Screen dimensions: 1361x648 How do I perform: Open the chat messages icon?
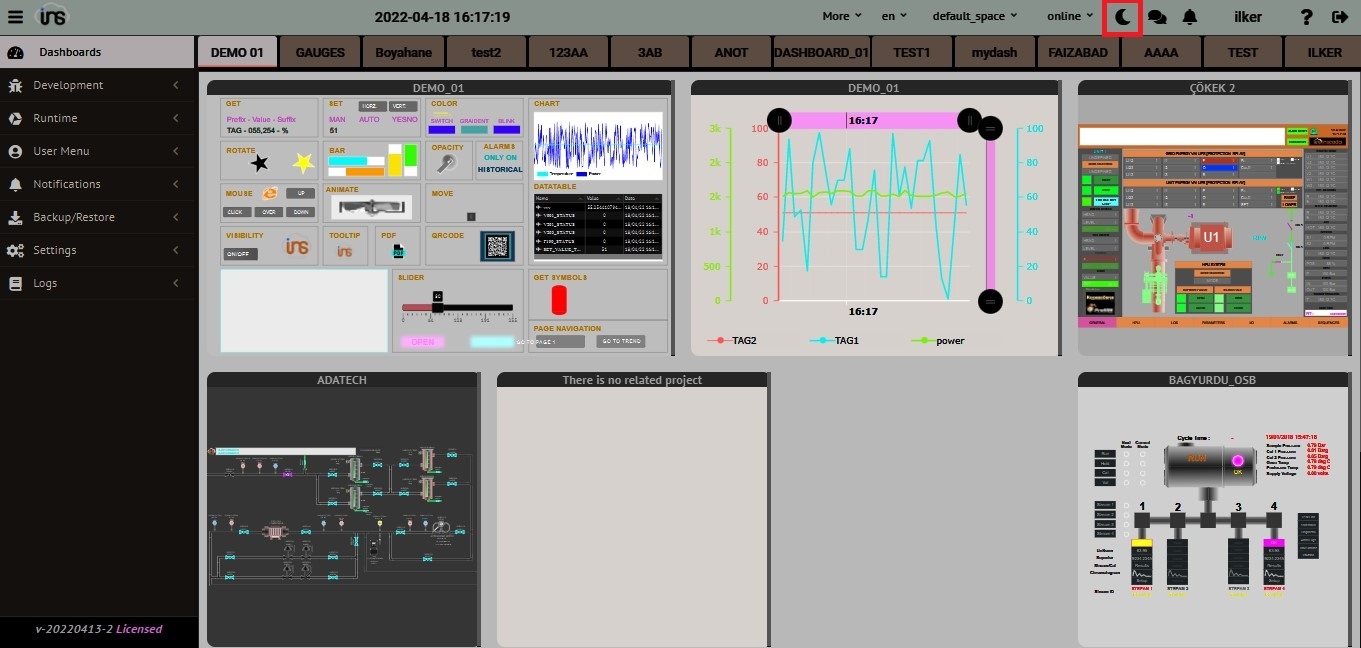pos(1156,17)
